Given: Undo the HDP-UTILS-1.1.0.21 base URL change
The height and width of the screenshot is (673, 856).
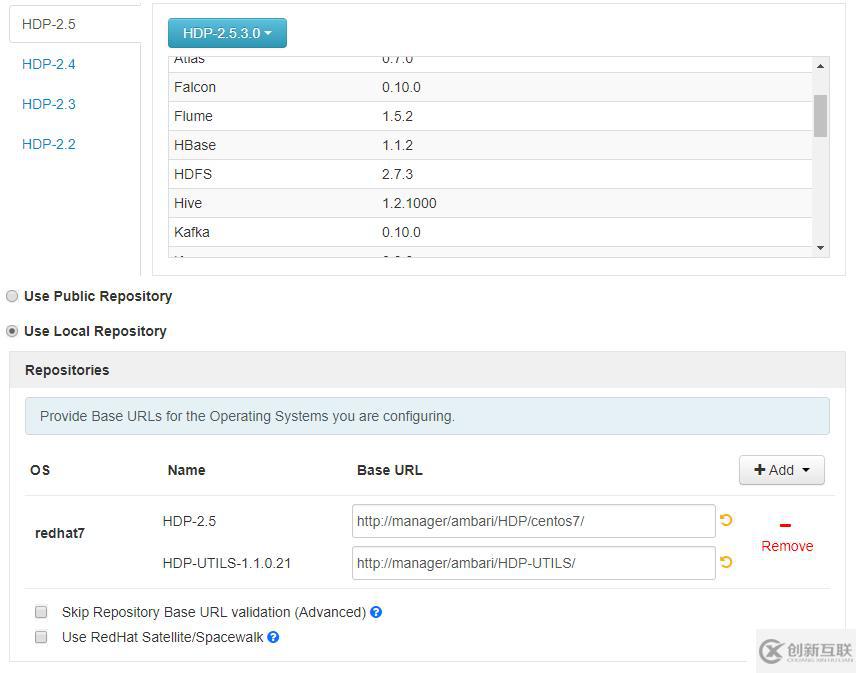Looking at the screenshot, I should (x=726, y=562).
